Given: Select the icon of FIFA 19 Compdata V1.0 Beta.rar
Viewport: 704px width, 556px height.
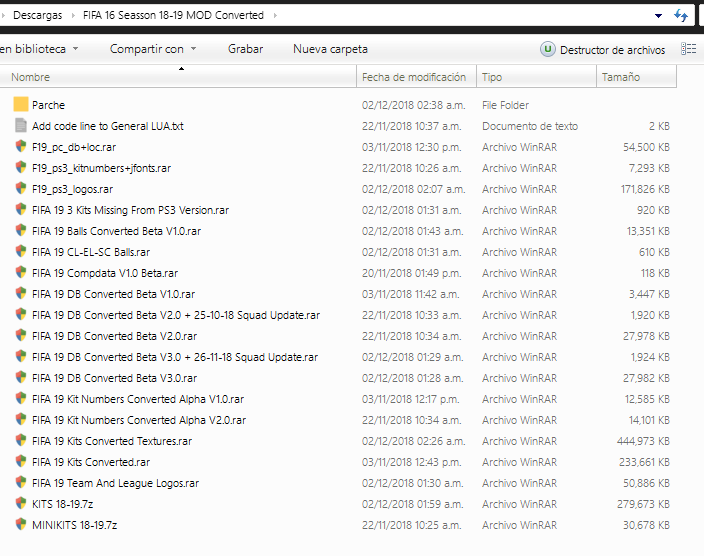Looking at the screenshot, I should tap(21, 272).
